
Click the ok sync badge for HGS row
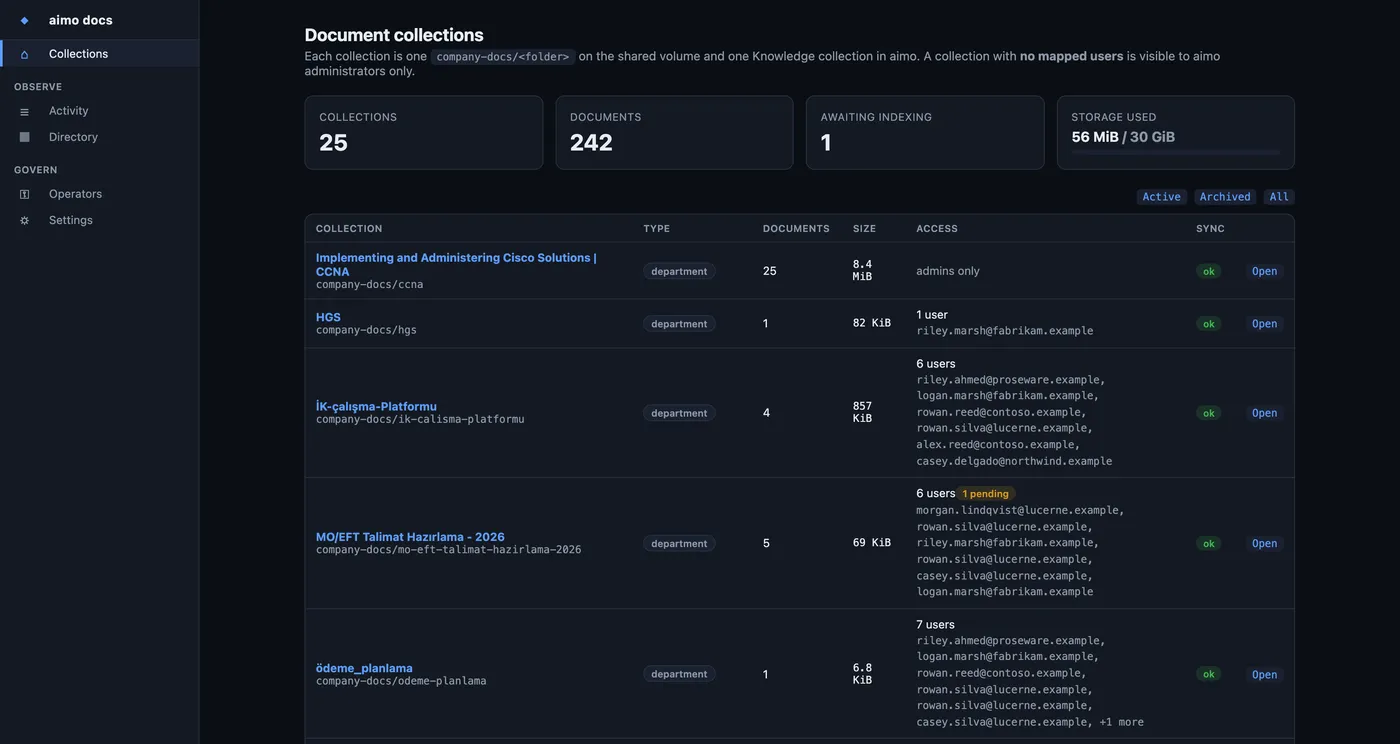click(x=1209, y=324)
